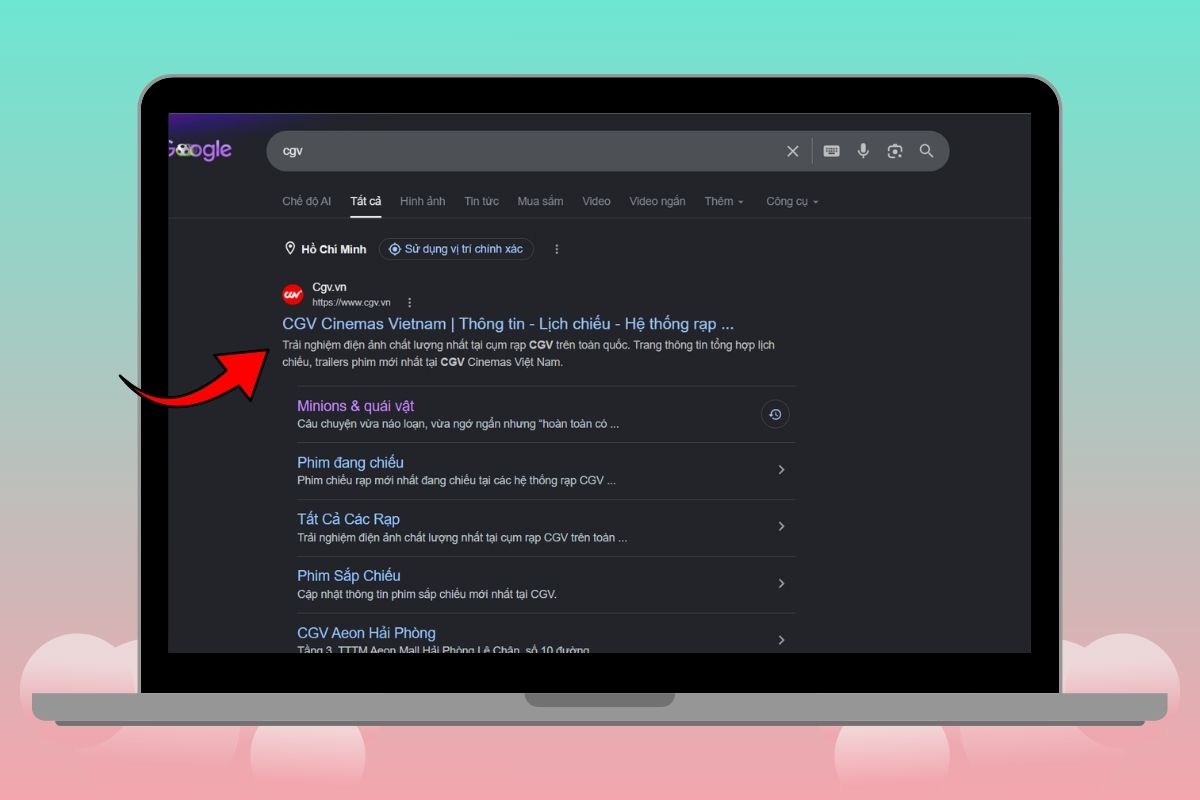Click the chevron on Phim Sắp Chiếu row
Image resolution: width=1200 pixels, height=800 pixels.
(x=782, y=583)
